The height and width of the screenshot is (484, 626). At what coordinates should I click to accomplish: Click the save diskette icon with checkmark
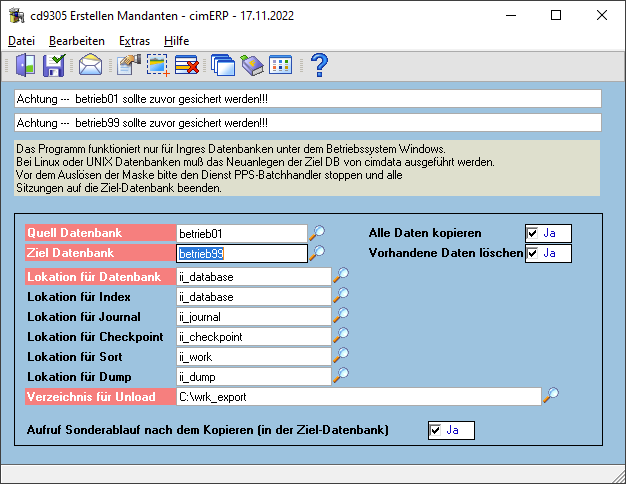click(54, 65)
